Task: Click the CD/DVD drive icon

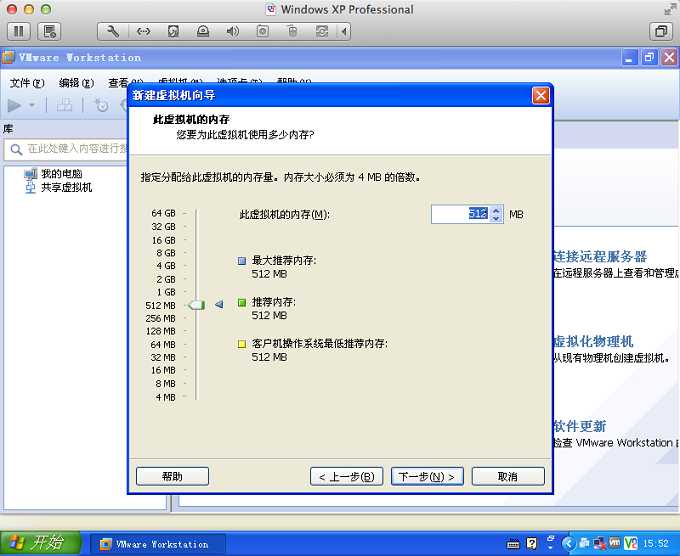Action: click(x=203, y=31)
